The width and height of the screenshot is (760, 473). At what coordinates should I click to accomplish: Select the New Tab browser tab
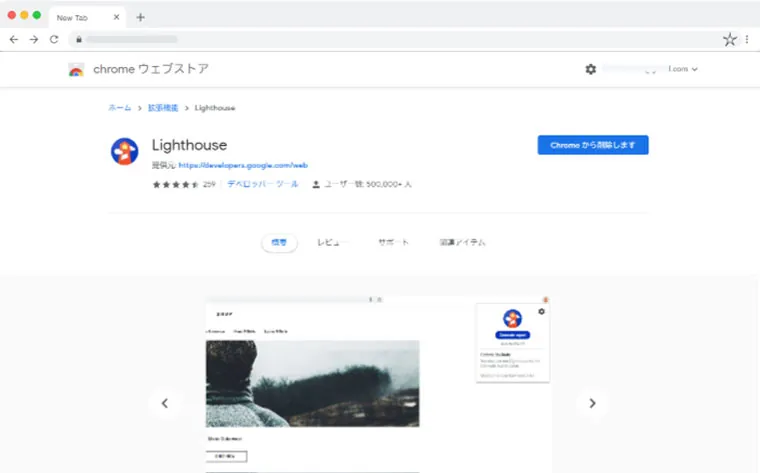point(87,17)
